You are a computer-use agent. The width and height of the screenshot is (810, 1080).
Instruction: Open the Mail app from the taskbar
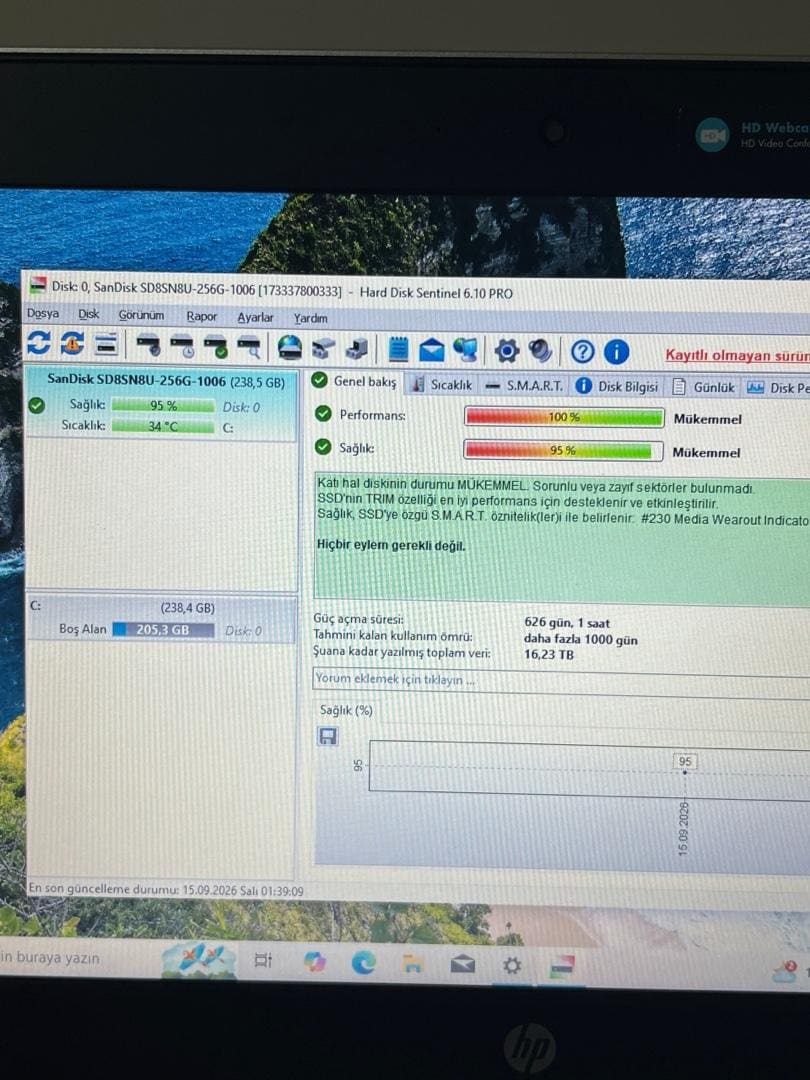pos(462,964)
